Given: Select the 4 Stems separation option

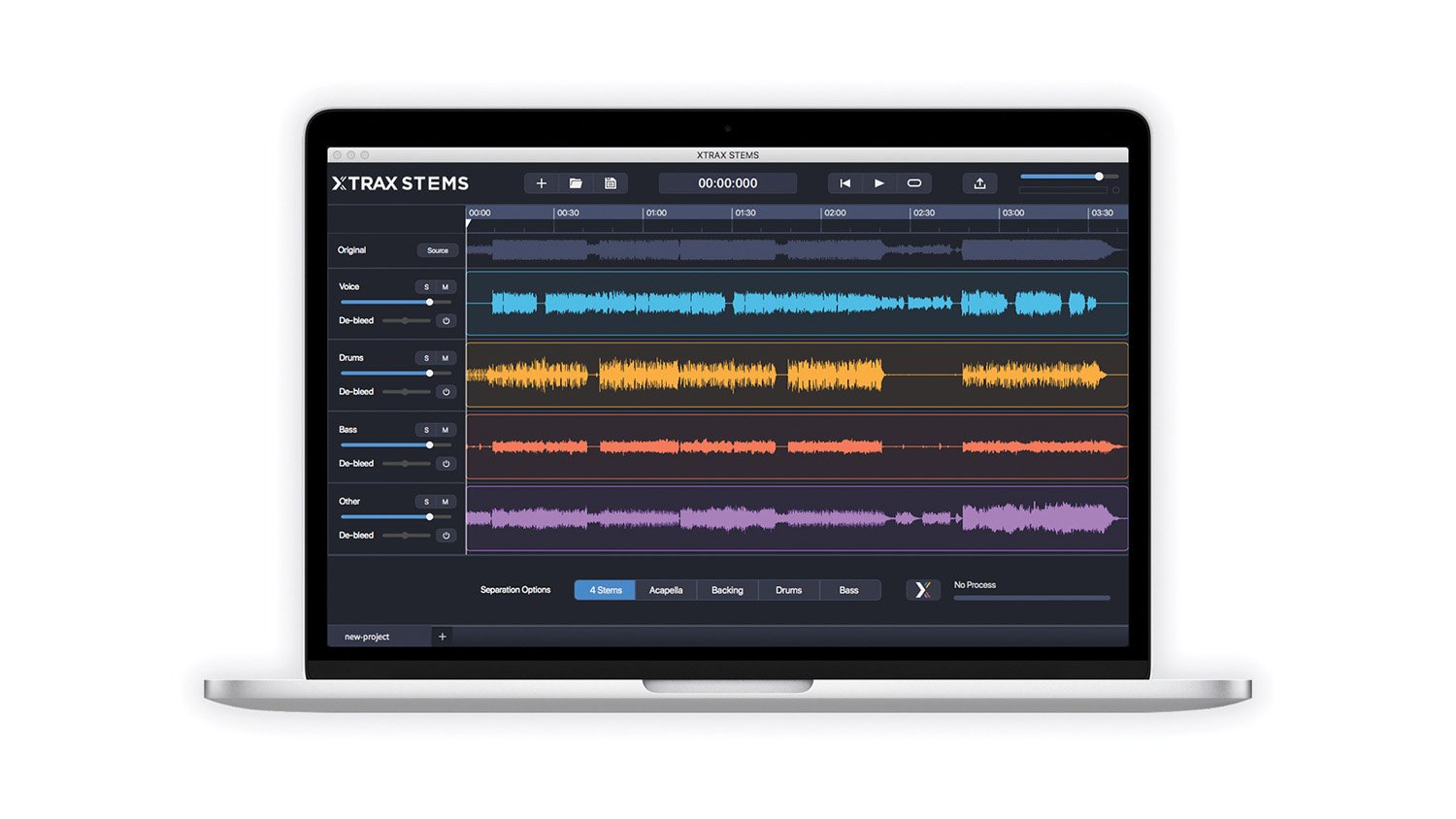Looking at the screenshot, I should click(x=605, y=590).
